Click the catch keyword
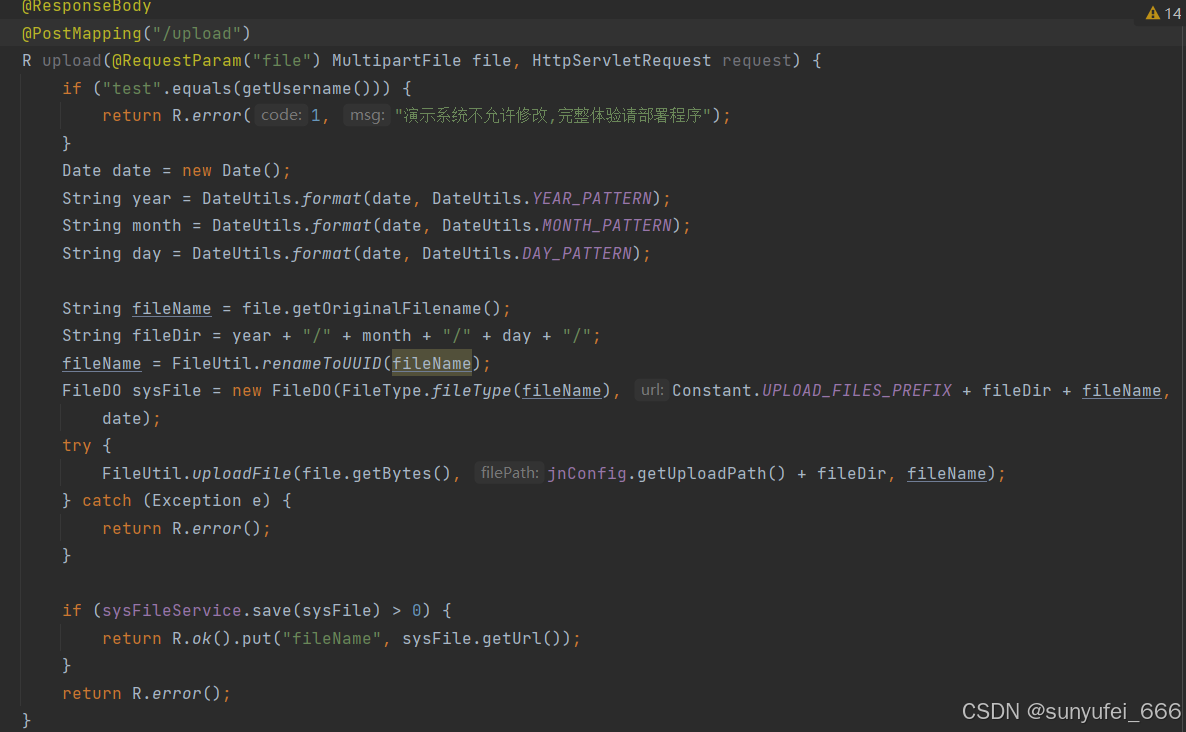Viewport: 1186px width, 732px height. (107, 501)
